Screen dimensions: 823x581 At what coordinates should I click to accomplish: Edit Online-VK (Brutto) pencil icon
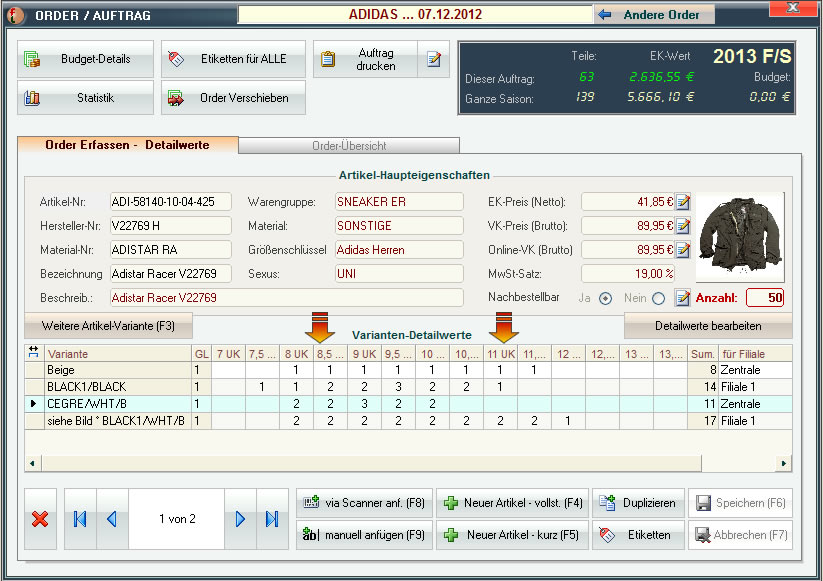click(x=683, y=250)
